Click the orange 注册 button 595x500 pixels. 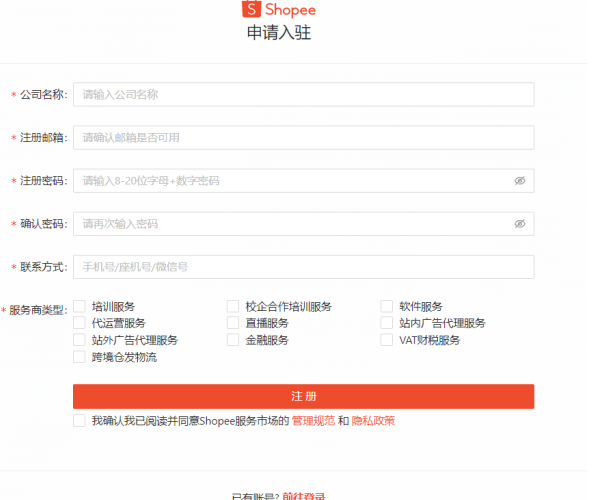click(x=304, y=396)
